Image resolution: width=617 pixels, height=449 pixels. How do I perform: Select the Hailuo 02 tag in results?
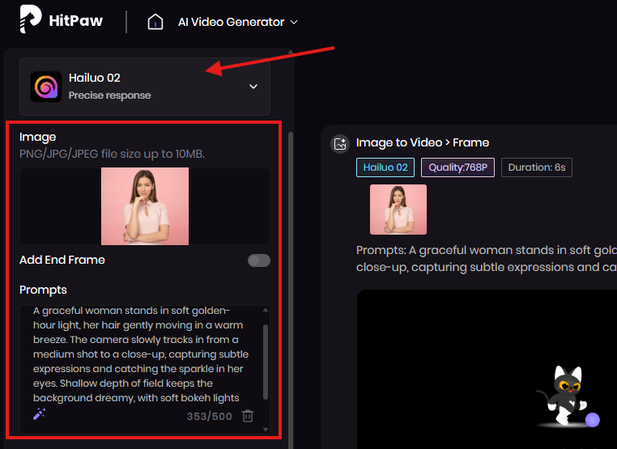384,168
